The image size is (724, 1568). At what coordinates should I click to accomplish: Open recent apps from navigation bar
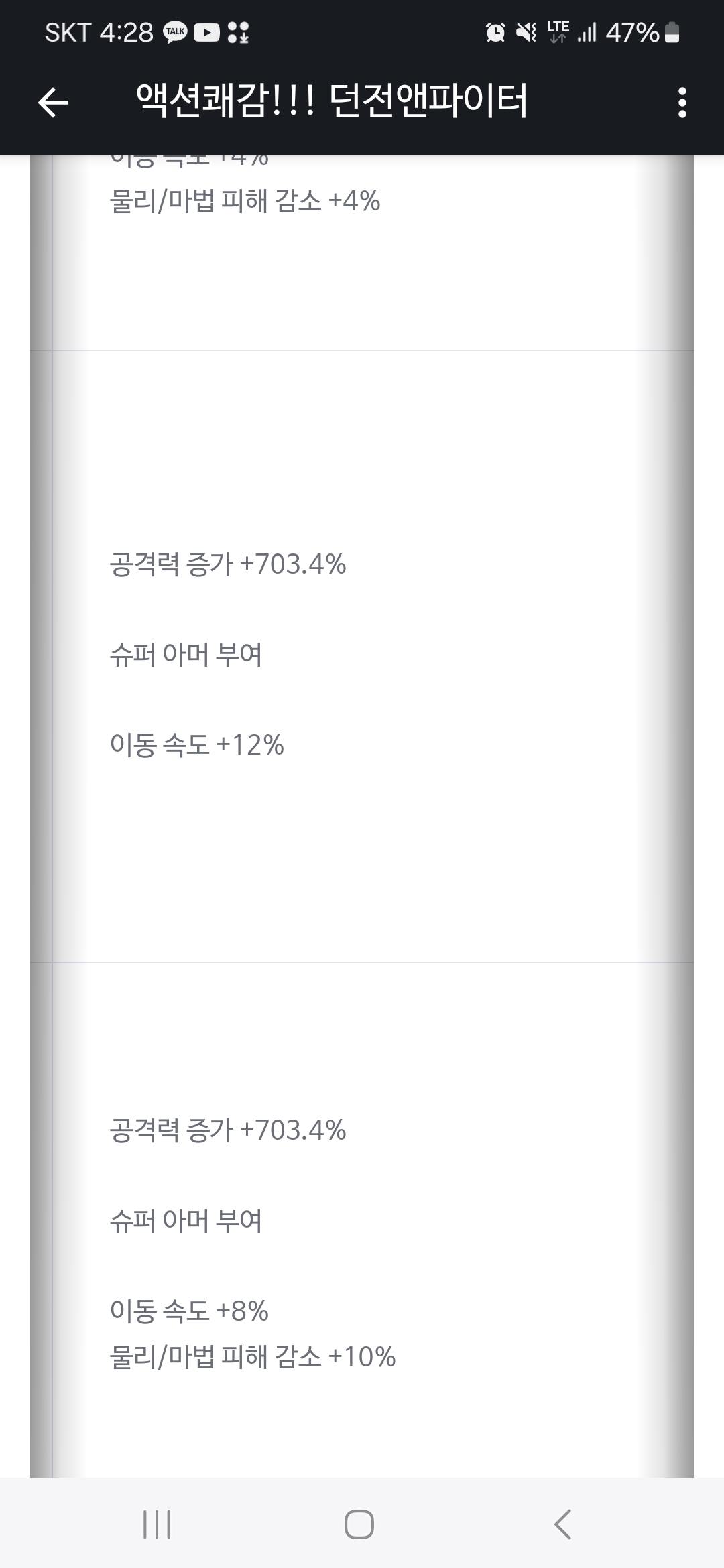click(157, 1524)
